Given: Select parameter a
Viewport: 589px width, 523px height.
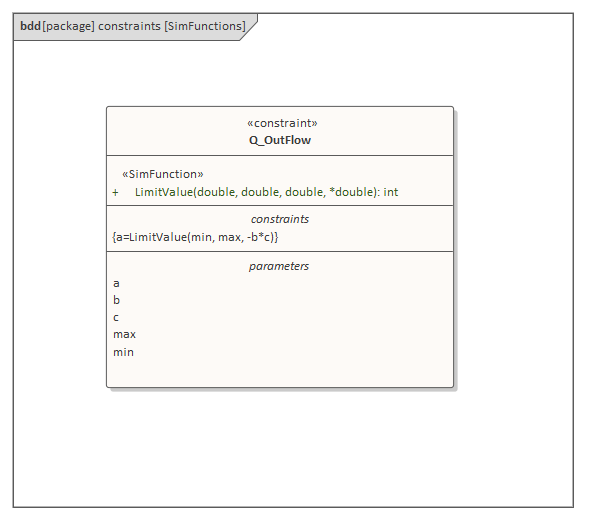Looking at the screenshot, I should coord(116,284).
